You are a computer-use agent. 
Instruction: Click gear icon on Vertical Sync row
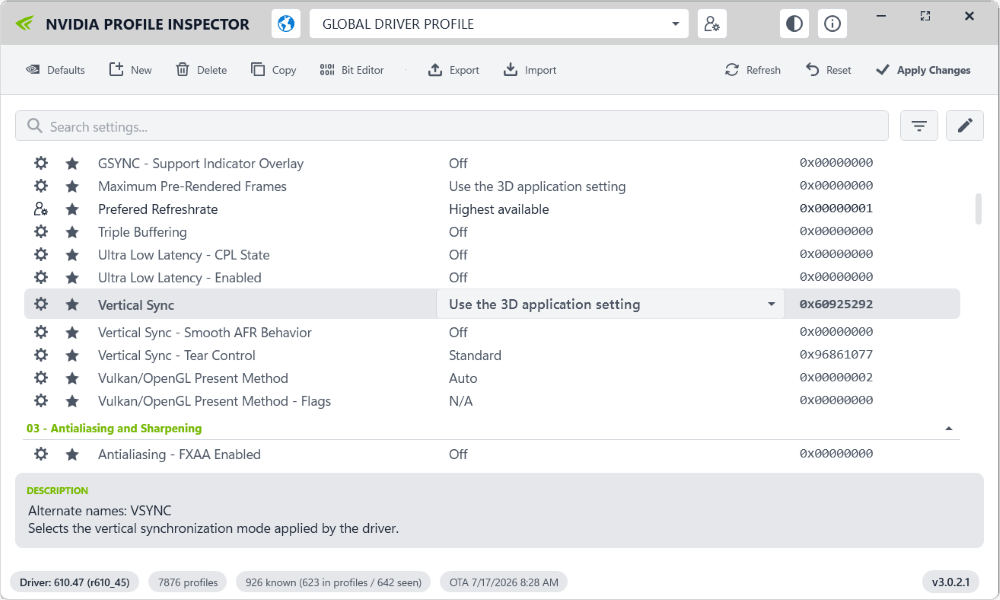pos(41,304)
